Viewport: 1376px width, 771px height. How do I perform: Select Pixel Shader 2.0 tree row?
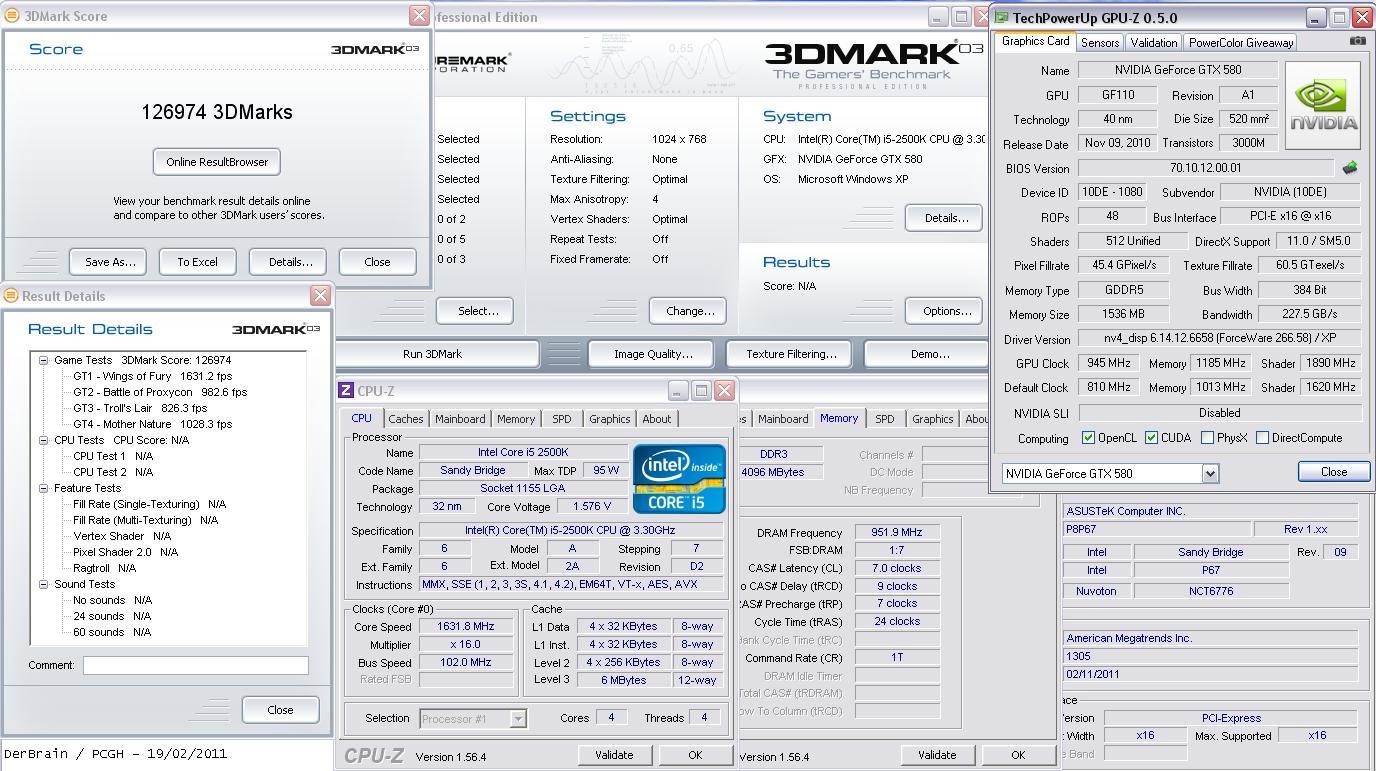click(x=125, y=552)
